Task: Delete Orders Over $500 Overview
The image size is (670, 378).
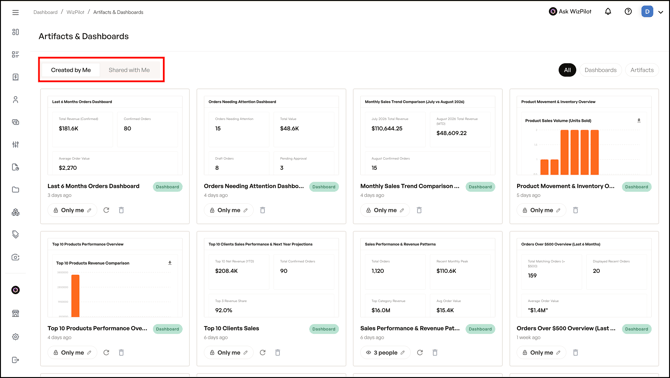Action: [575, 353]
